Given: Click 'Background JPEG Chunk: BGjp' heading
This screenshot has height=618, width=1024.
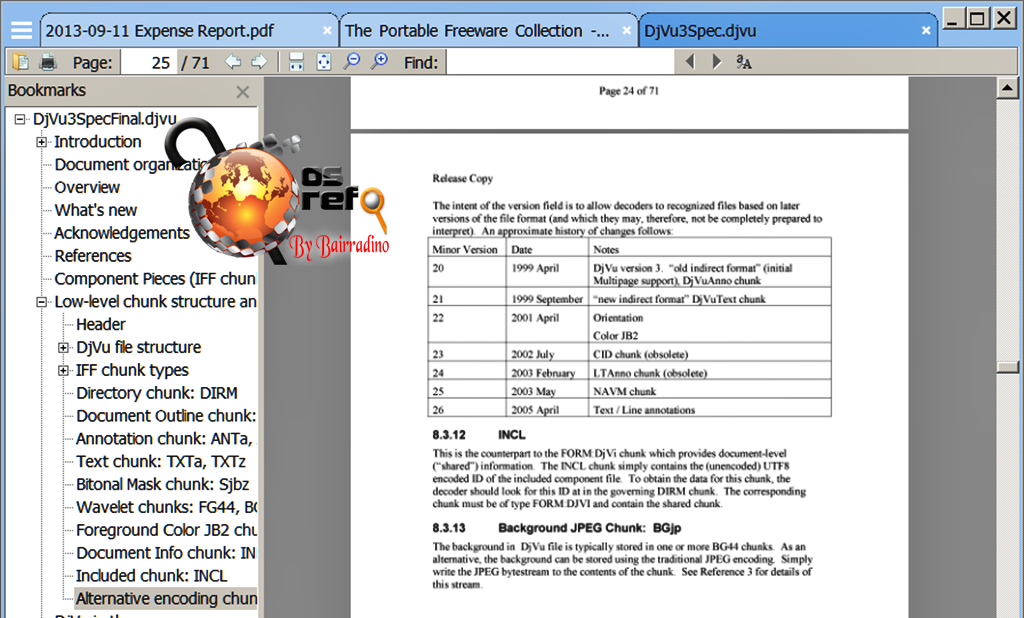Looking at the screenshot, I should pos(589,528).
